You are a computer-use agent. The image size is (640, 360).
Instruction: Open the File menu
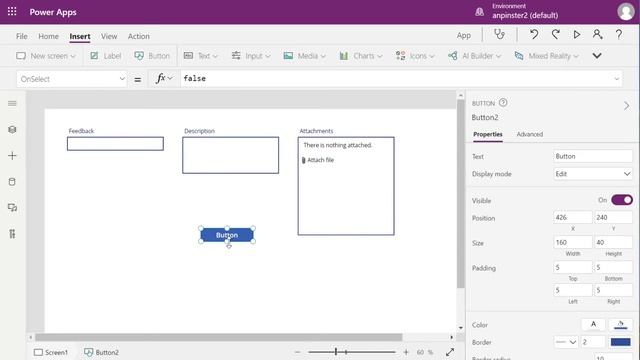tap(22, 36)
